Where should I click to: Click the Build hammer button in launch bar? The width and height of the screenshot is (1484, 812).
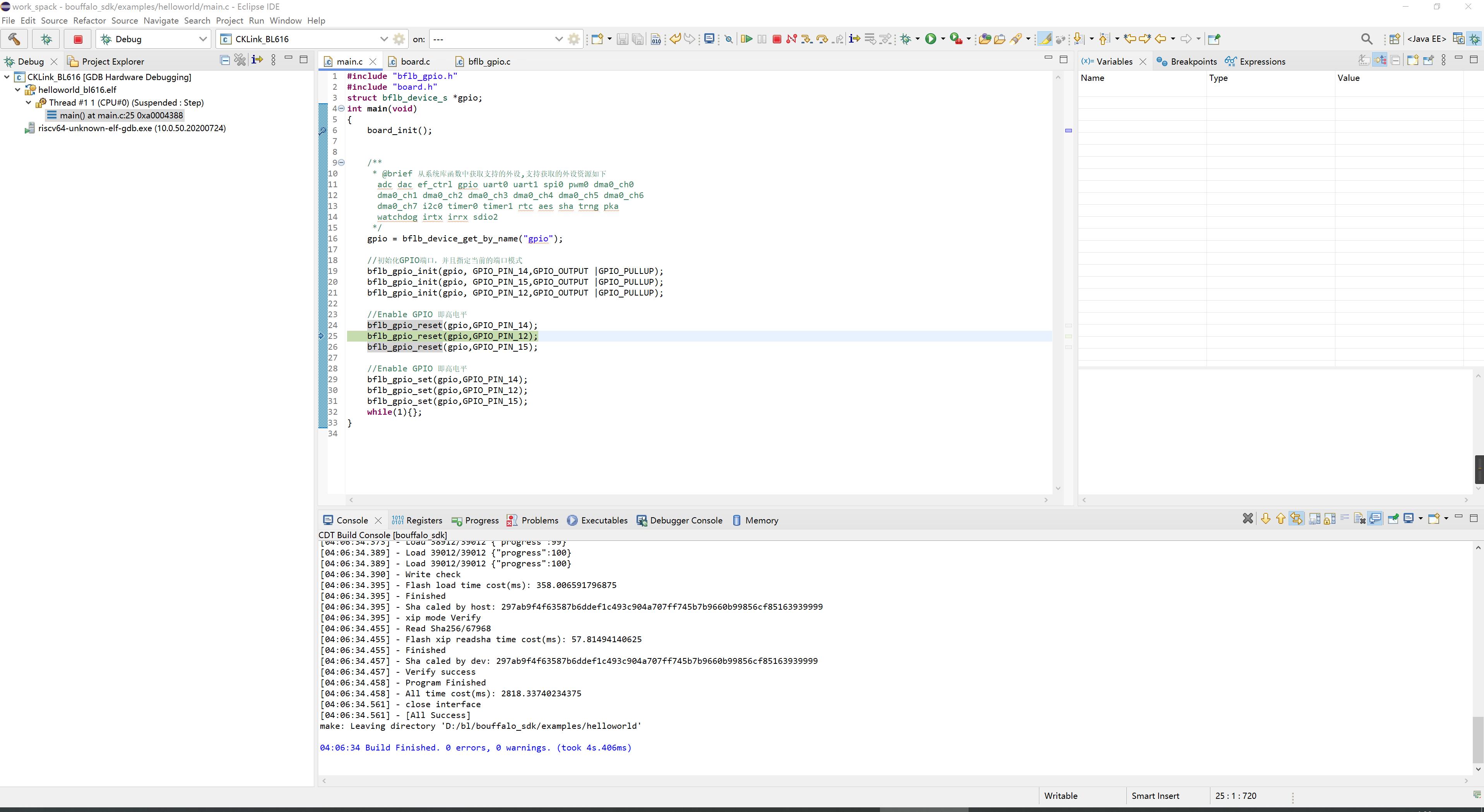click(14, 39)
